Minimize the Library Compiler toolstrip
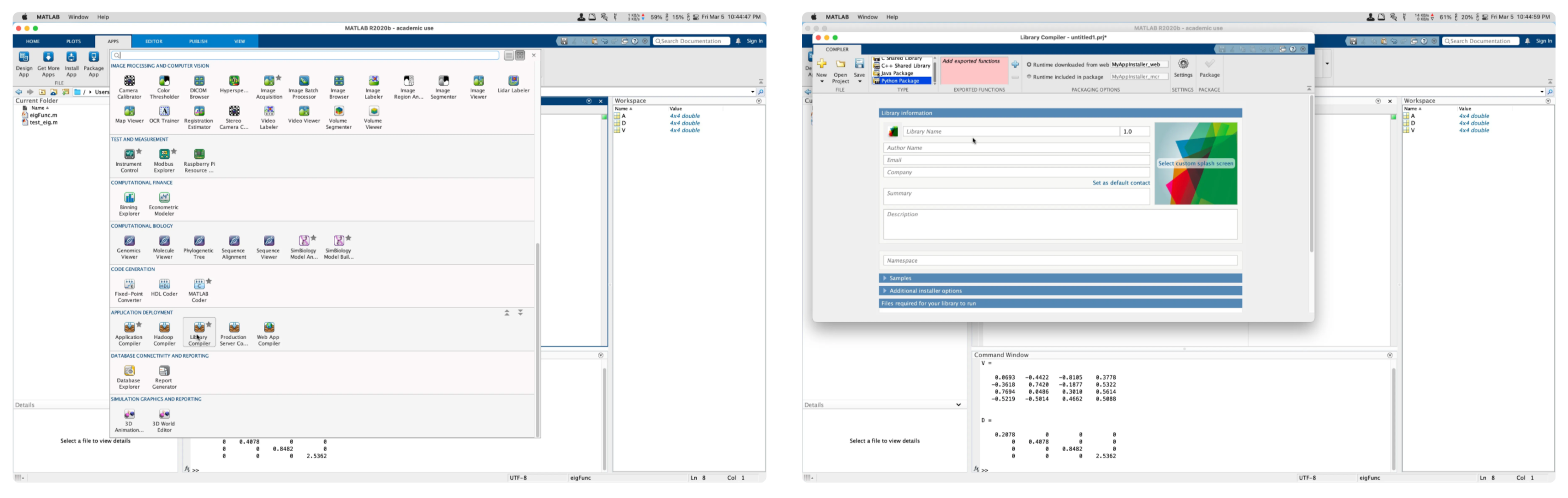Image resolution: width=1568 pixels, height=498 pixels. [x=1309, y=89]
